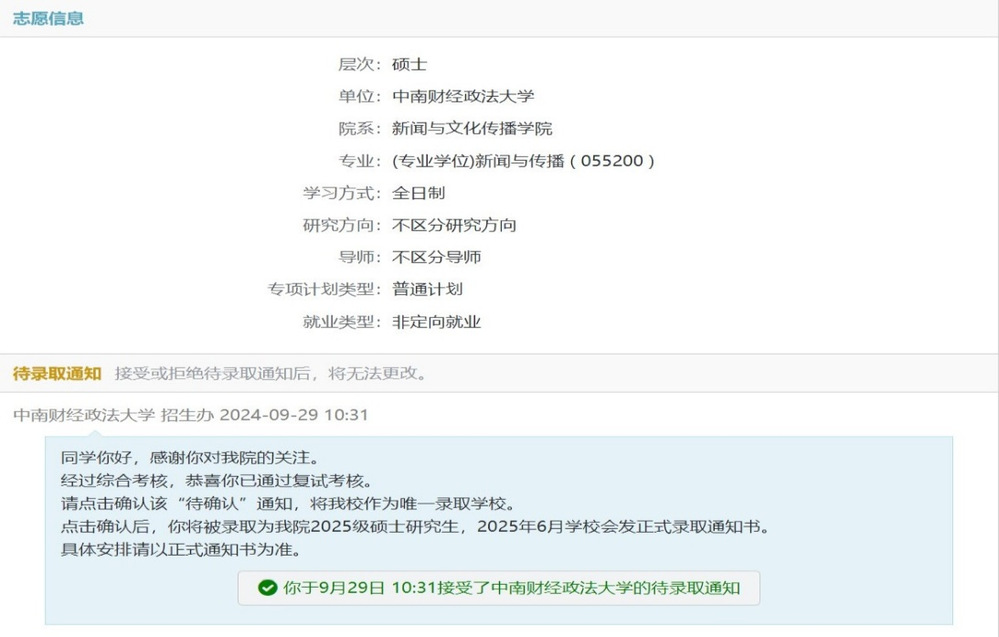
Task: Click the 不区分导师 value
Action: (x=437, y=257)
